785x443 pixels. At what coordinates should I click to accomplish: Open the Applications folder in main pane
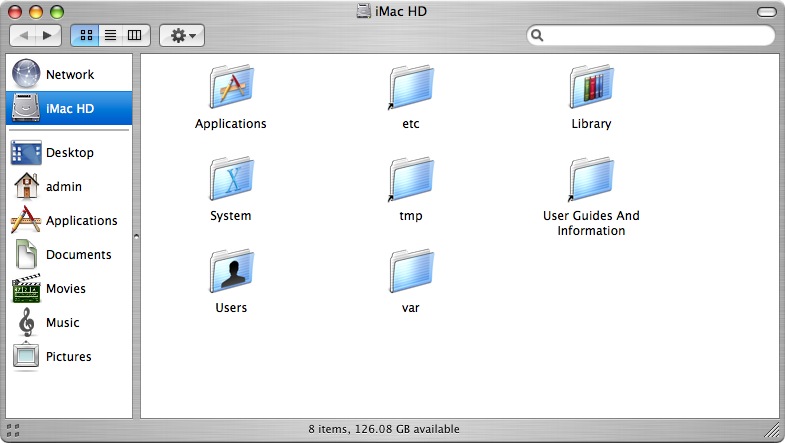231,87
